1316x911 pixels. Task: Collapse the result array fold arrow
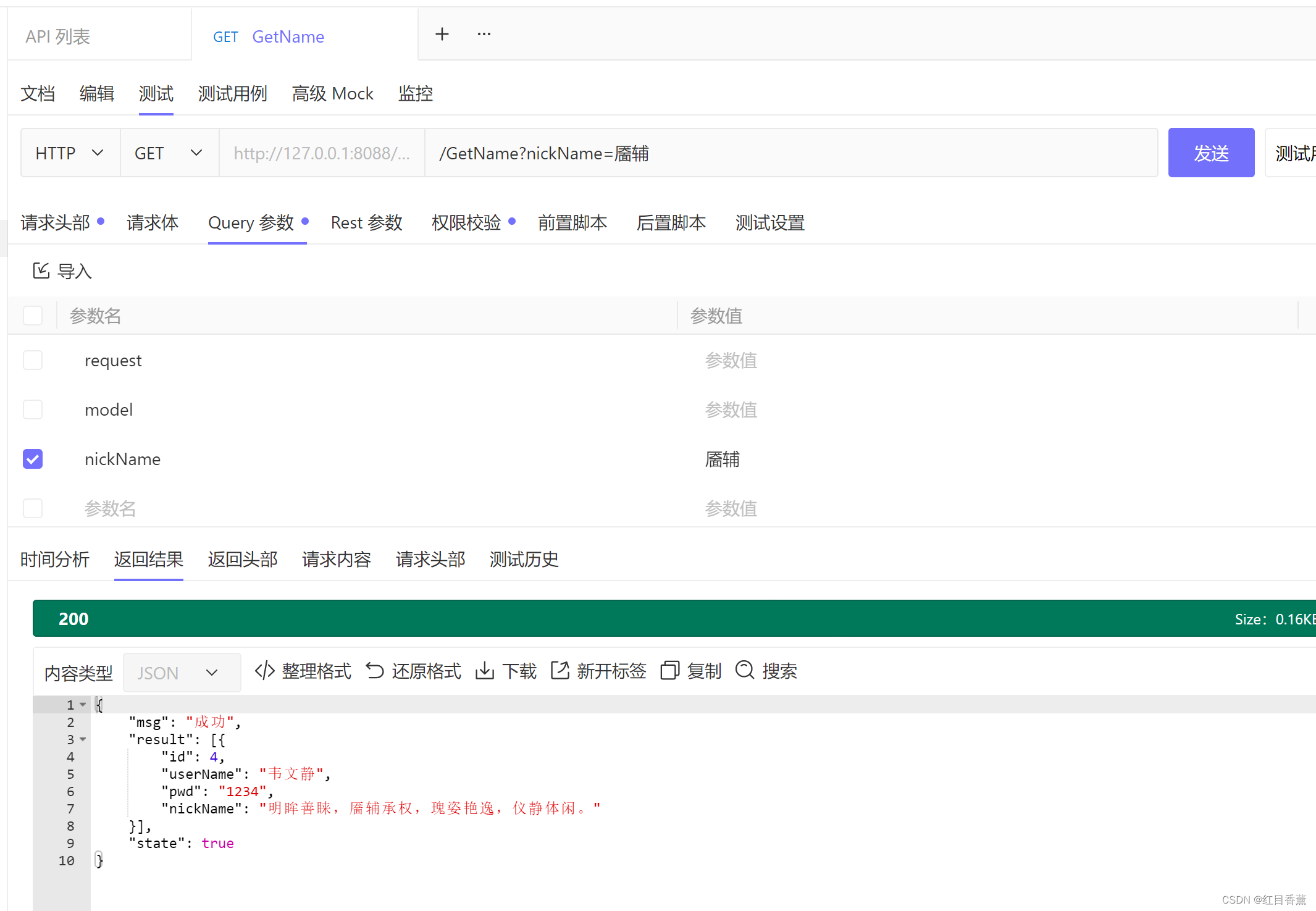point(83,739)
